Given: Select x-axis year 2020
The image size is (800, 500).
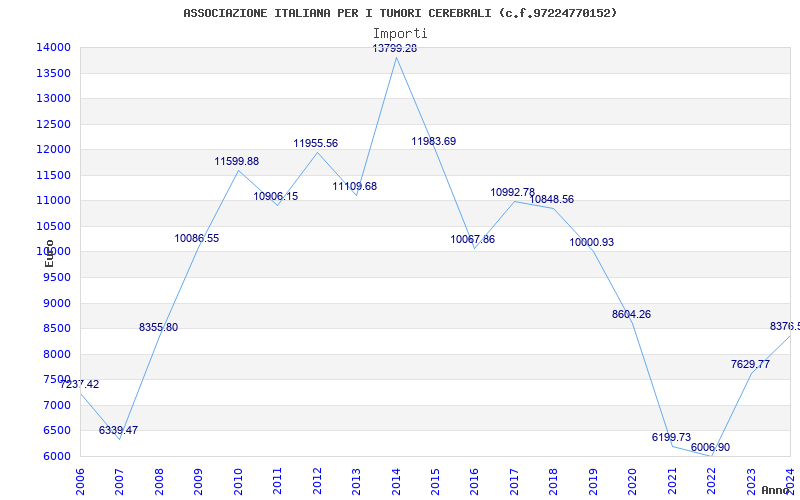Looking at the screenshot, I should pyautogui.click(x=633, y=482).
